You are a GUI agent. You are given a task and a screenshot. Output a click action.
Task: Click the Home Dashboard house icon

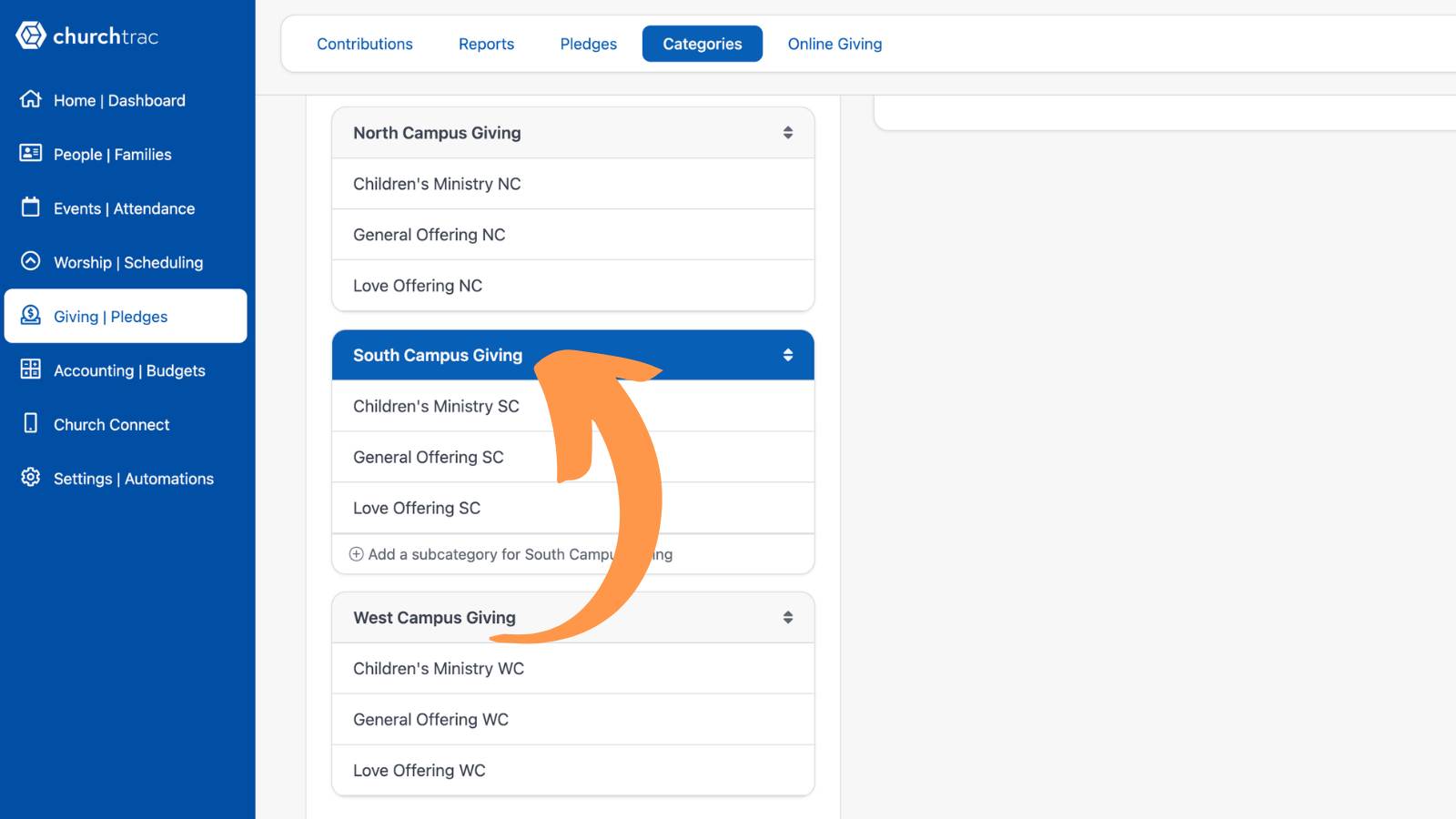(31, 99)
